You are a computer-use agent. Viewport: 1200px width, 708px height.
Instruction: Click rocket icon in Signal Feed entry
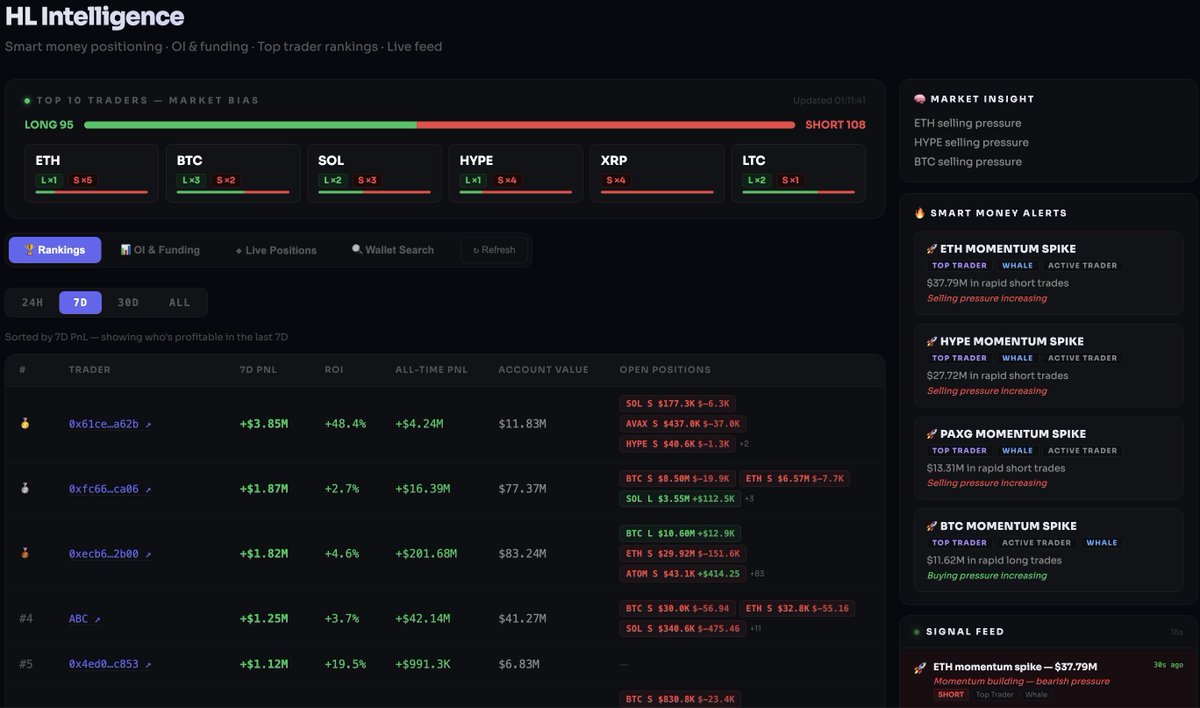[x=919, y=668]
